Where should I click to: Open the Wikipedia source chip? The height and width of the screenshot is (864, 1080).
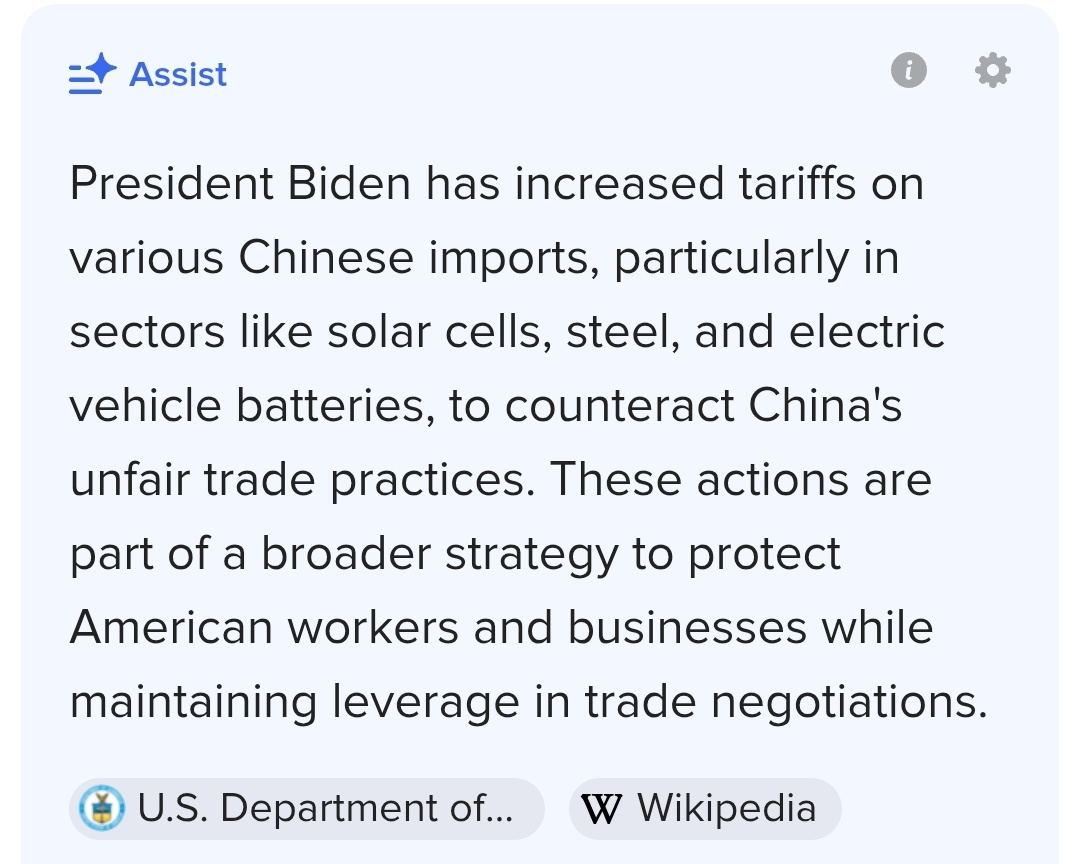point(705,808)
